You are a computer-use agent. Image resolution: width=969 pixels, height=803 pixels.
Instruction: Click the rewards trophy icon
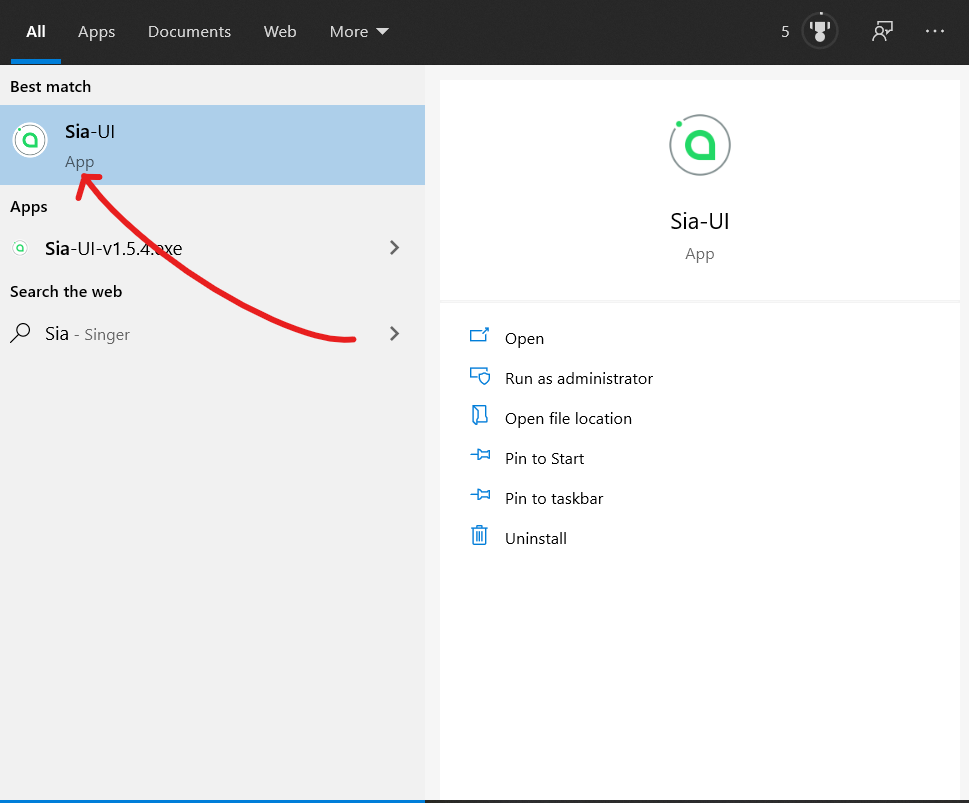coord(819,30)
